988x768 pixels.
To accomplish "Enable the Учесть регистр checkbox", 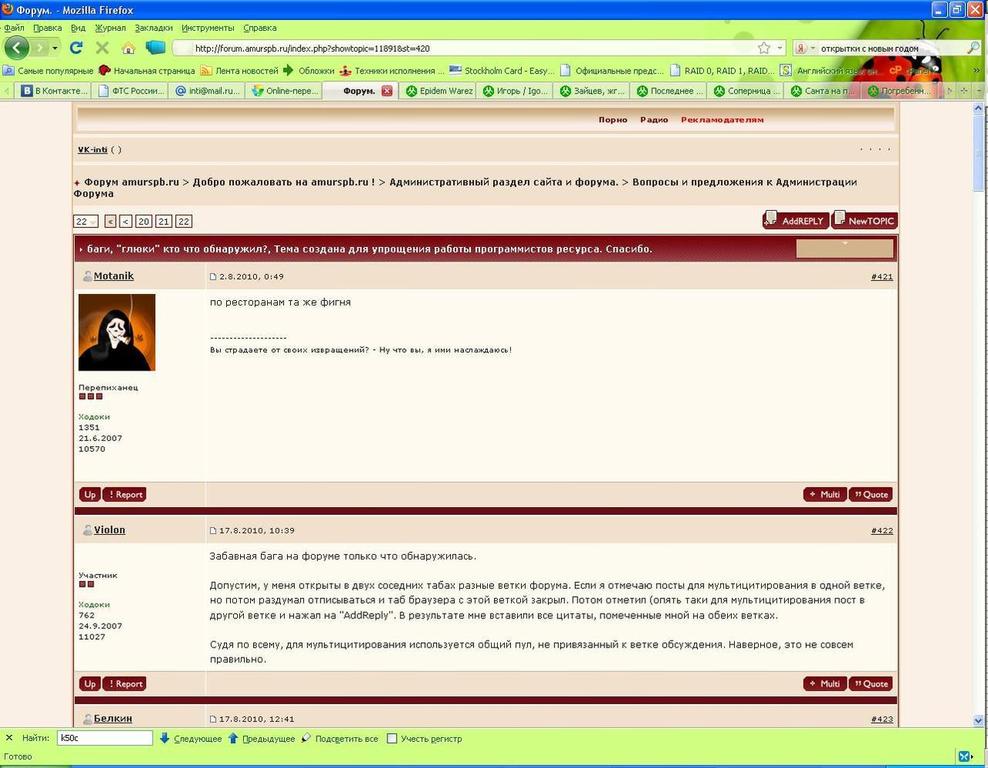I will [392, 739].
